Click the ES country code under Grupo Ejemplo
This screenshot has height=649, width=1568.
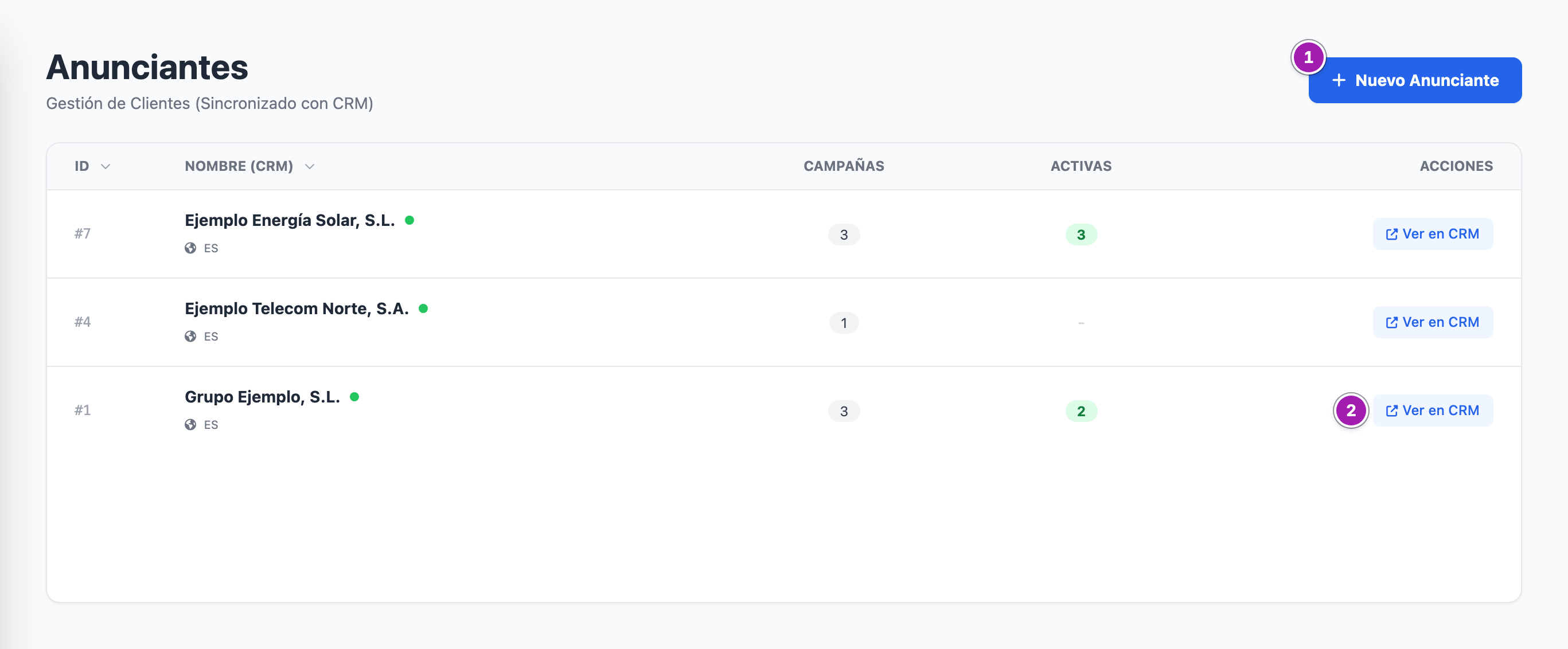click(210, 425)
